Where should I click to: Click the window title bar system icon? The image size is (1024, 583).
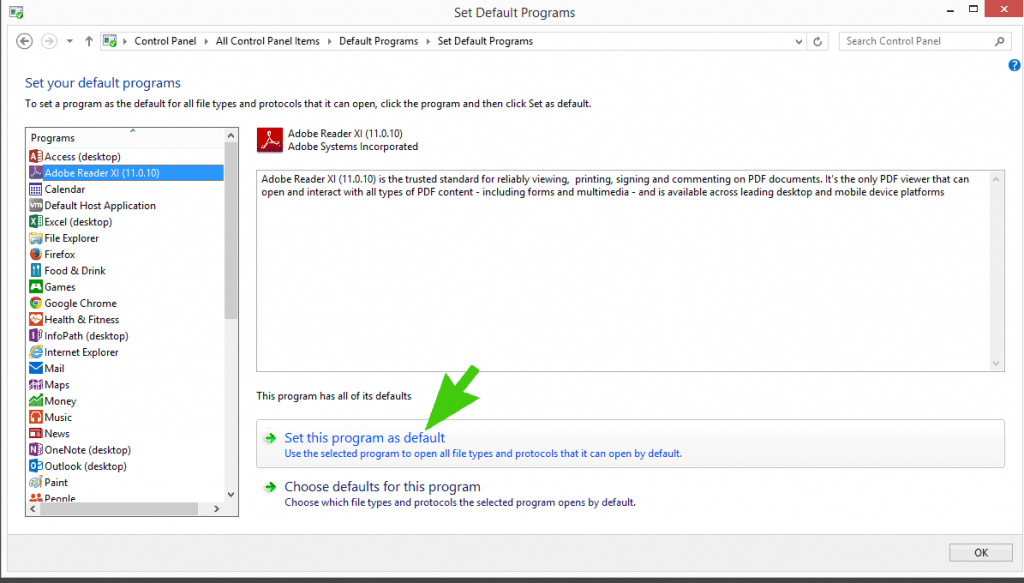(16, 12)
